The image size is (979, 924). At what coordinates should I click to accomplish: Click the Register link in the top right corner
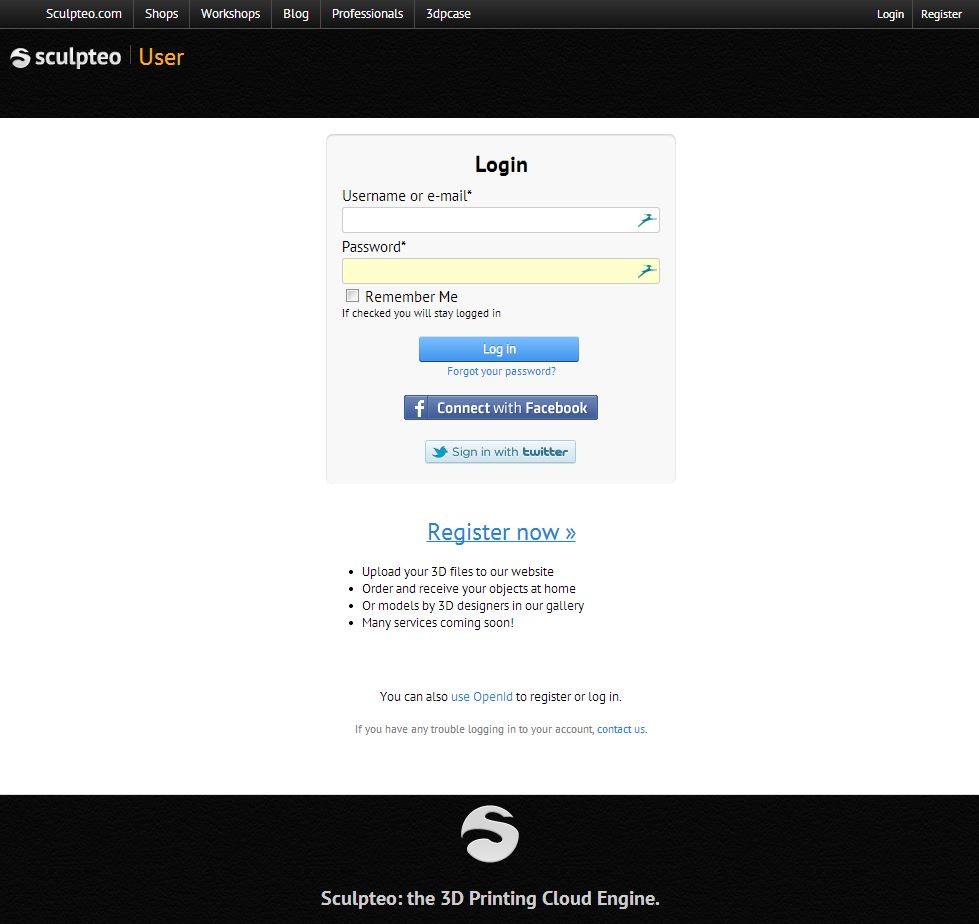click(941, 14)
